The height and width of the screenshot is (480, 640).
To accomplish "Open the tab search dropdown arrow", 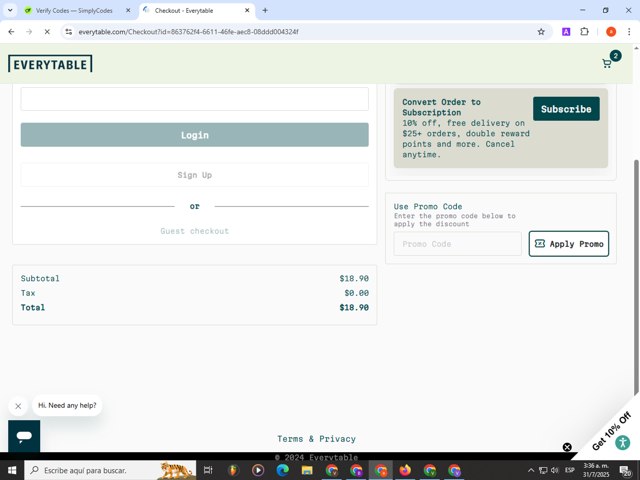I will [x=10, y=11].
